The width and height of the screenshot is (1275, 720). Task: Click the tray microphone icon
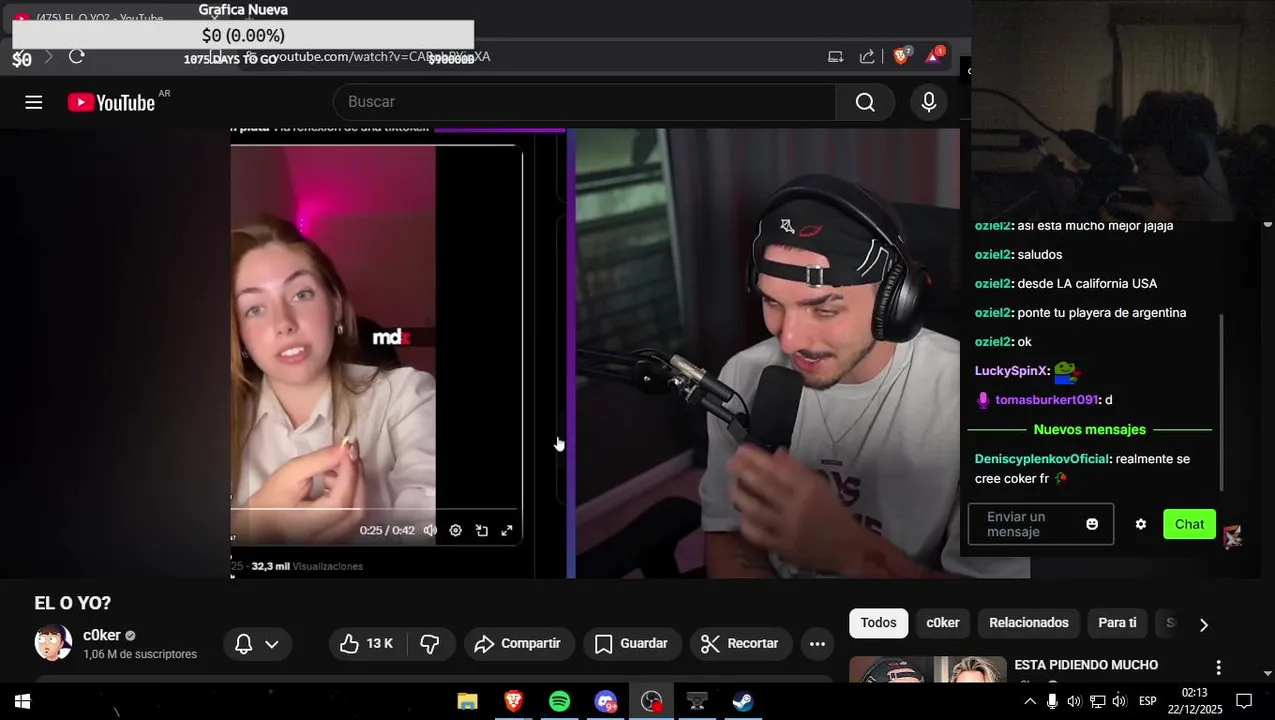1052,702
